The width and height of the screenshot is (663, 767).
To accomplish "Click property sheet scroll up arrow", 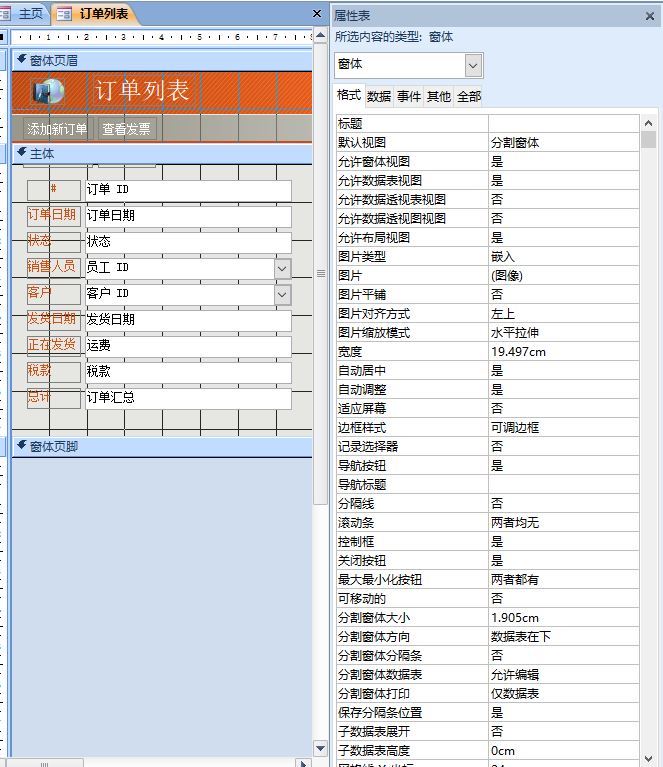I will pos(648,123).
